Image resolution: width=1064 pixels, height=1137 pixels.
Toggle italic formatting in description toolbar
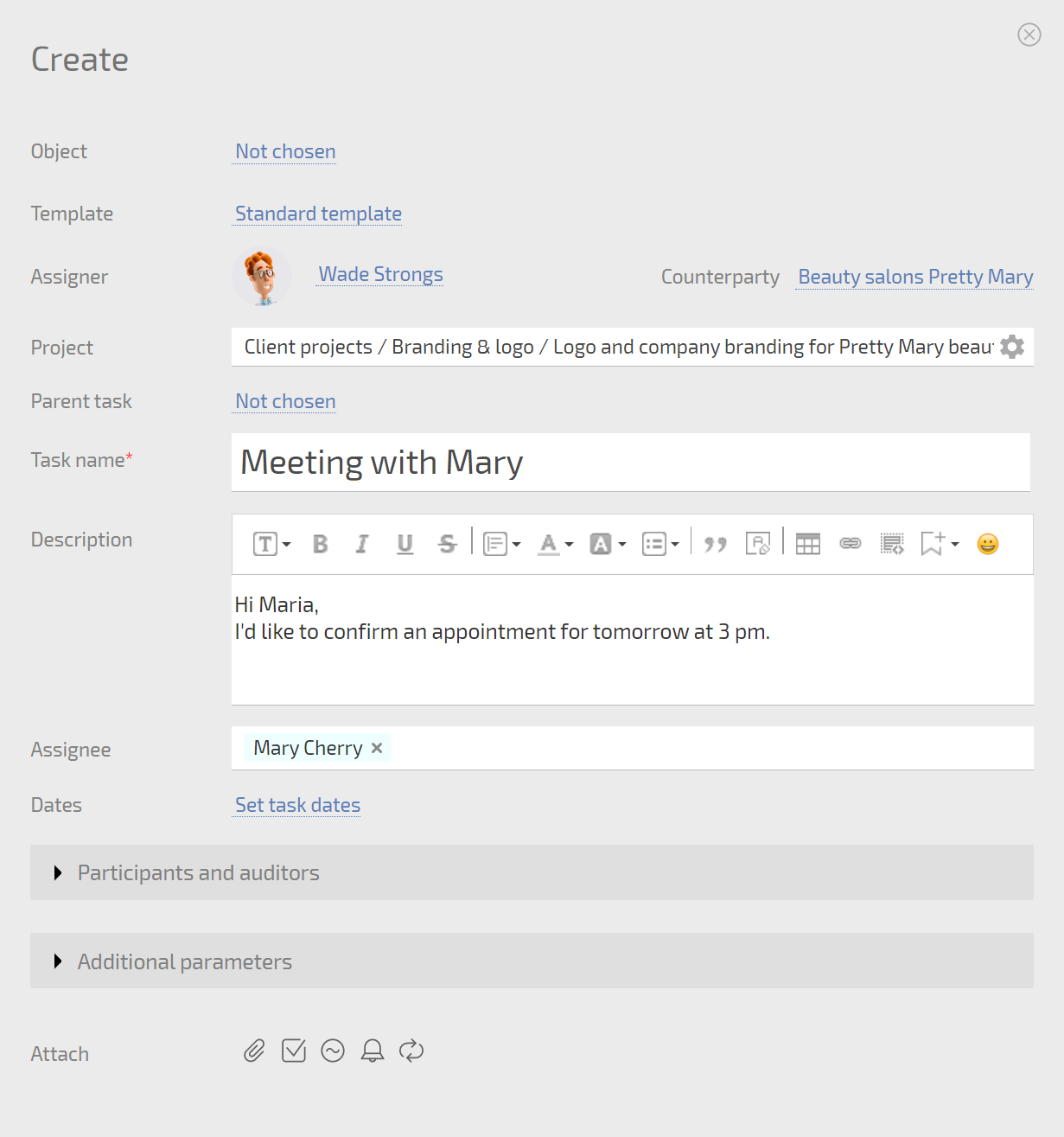pos(362,544)
